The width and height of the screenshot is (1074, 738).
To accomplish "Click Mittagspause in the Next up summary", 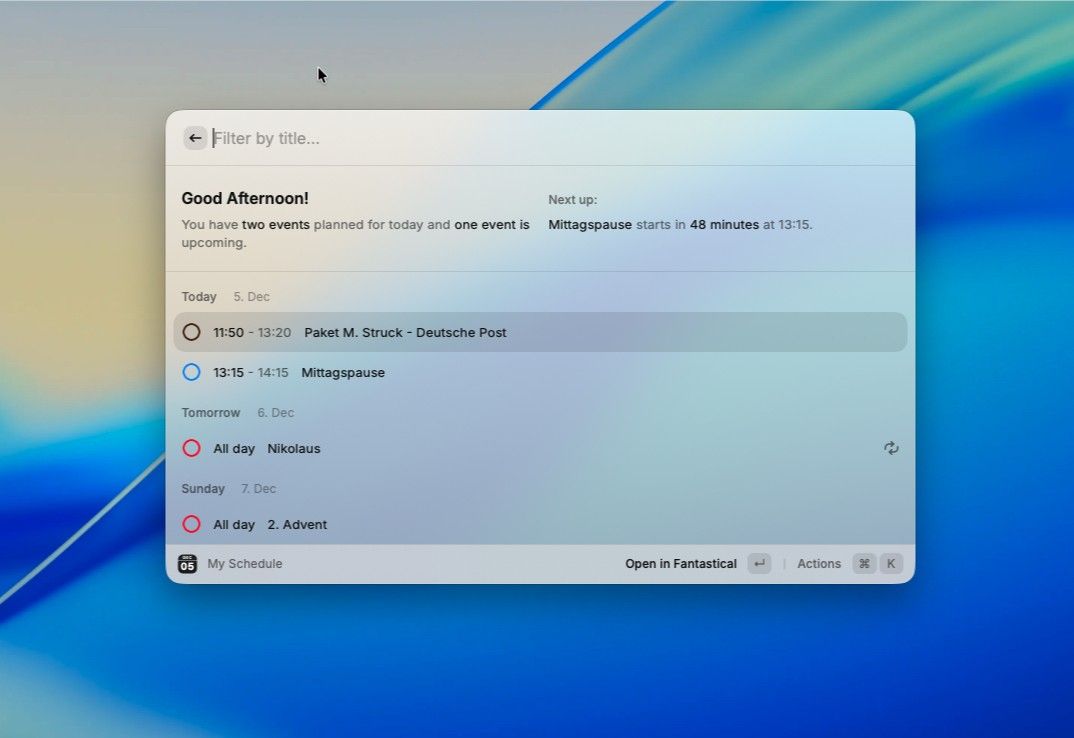I will tap(590, 225).
